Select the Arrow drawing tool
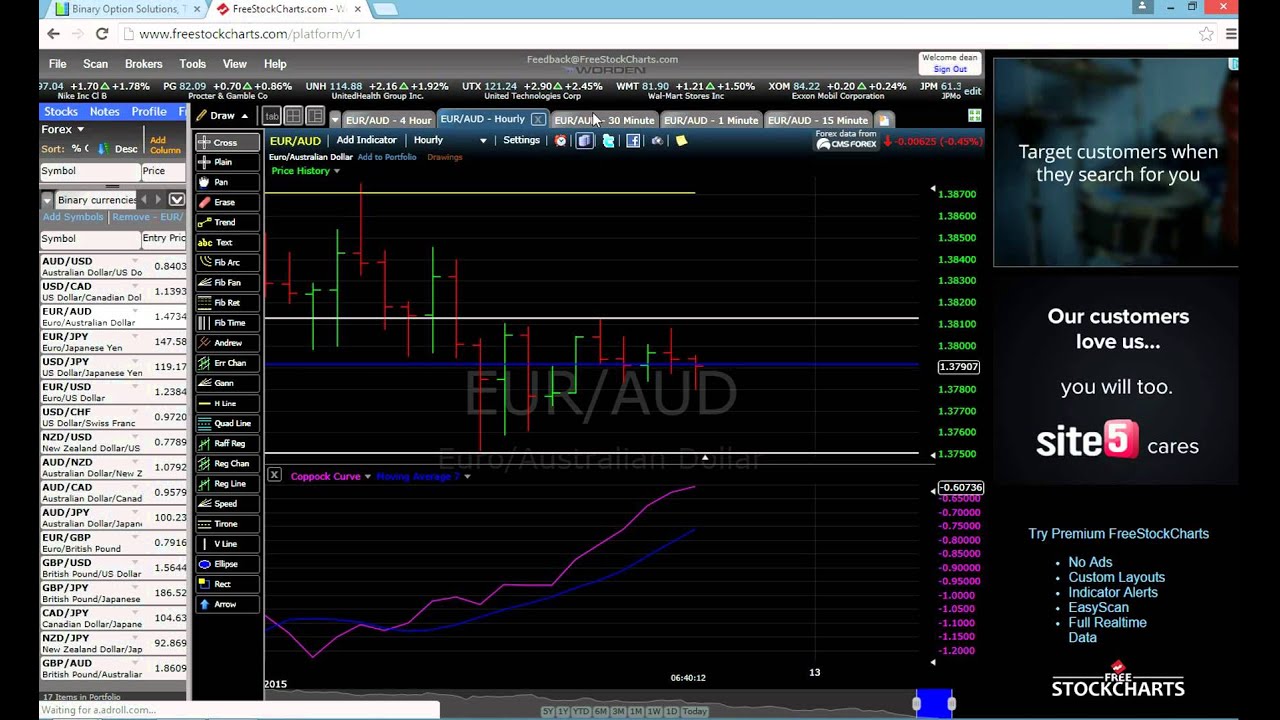The height and width of the screenshot is (720, 1280). point(227,604)
